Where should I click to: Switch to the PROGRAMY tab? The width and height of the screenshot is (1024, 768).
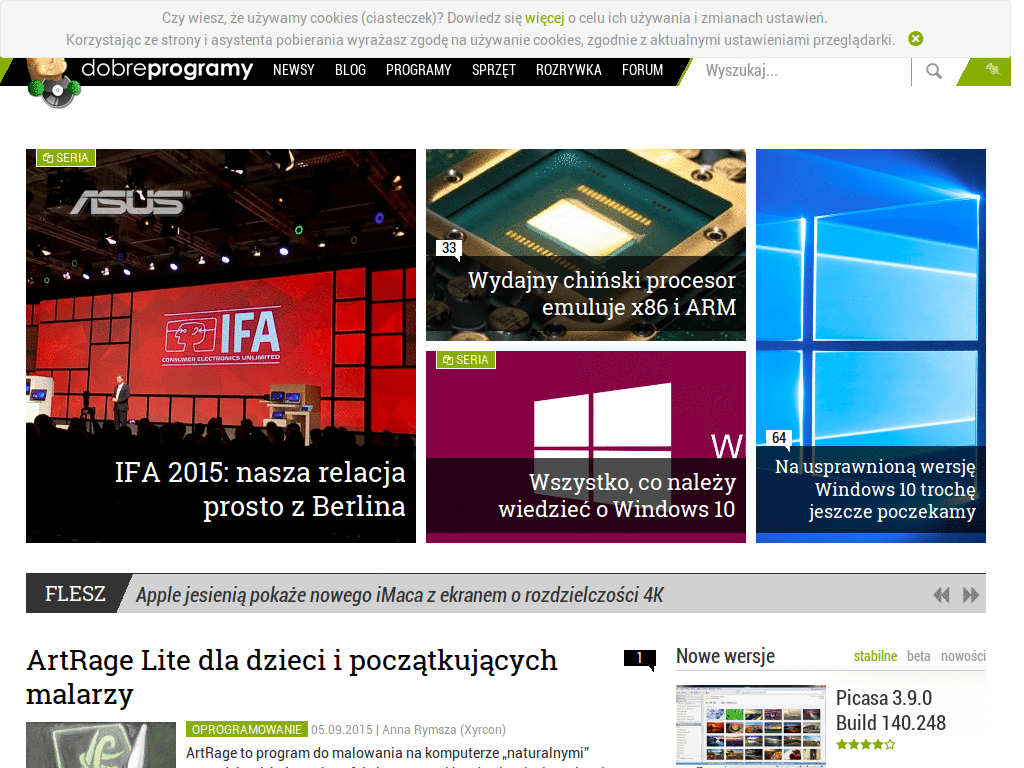[x=418, y=71]
